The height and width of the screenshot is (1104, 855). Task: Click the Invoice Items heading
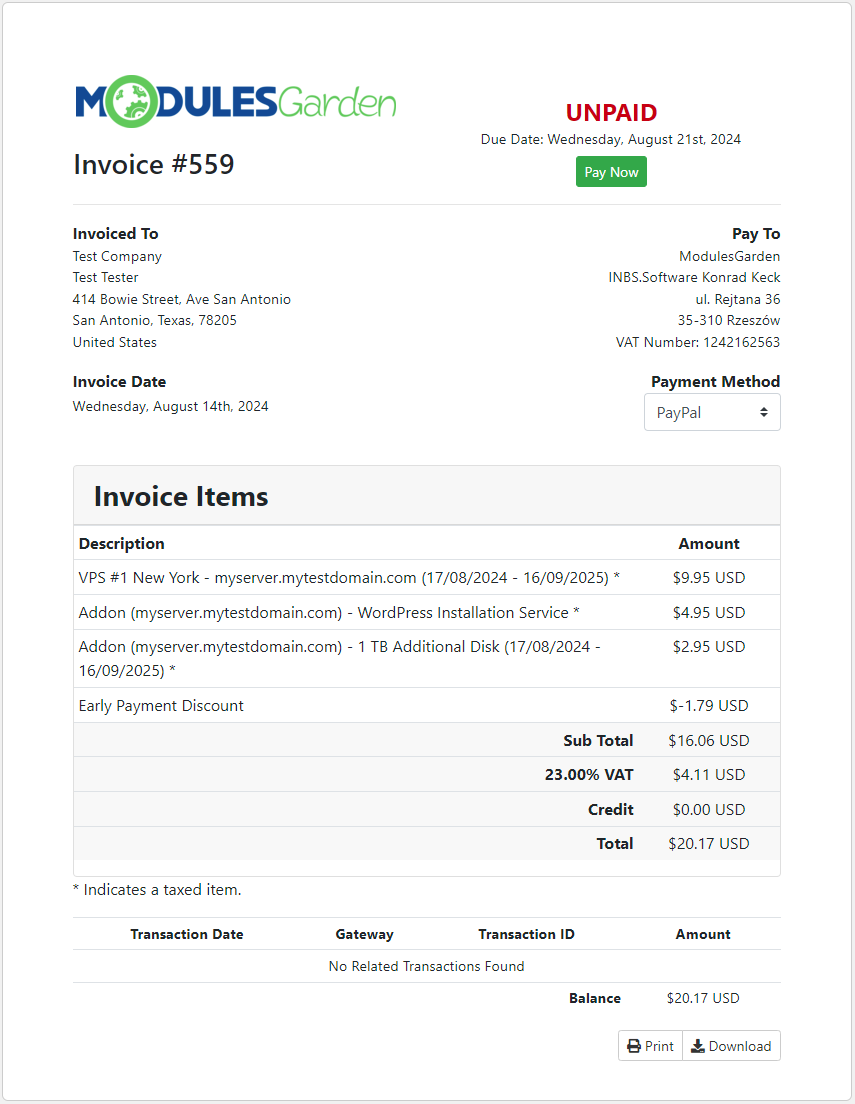(x=181, y=496)
